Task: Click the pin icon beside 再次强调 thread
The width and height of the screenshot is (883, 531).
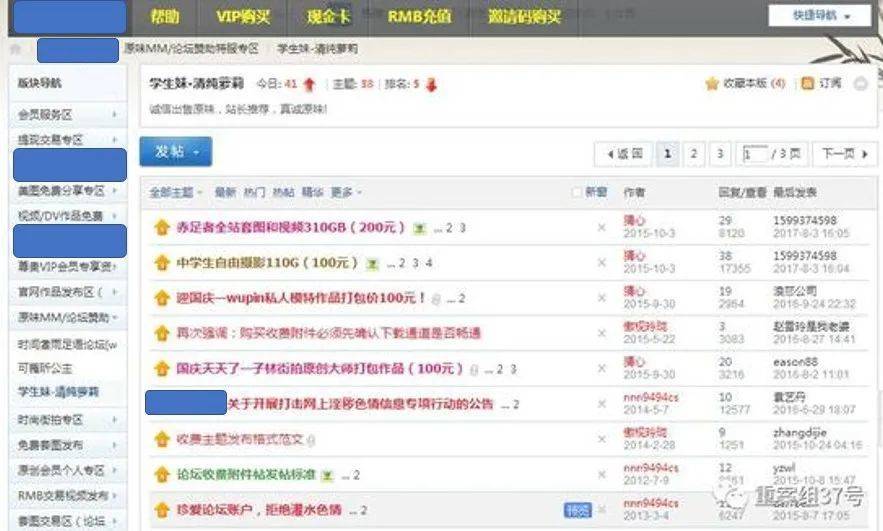Action: click(x=162, y=333)
